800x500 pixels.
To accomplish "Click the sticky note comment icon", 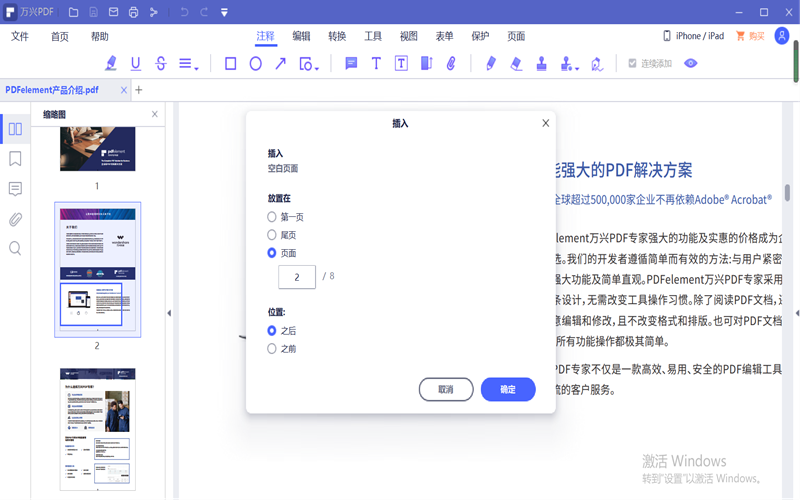I will pos(351,63).
